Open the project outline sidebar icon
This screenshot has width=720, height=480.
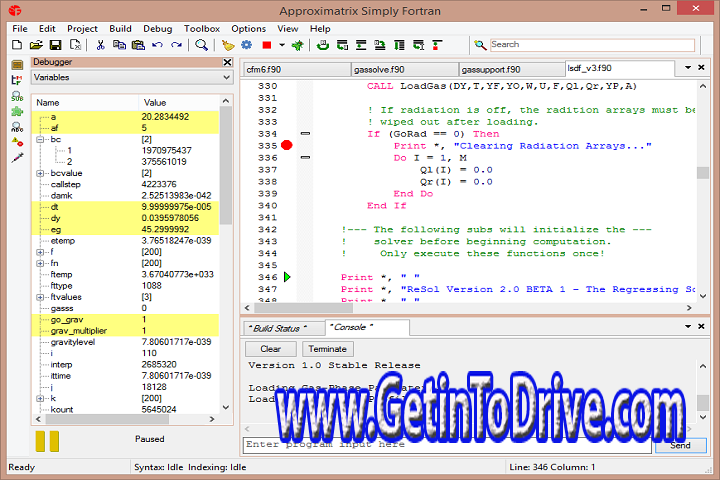tap(17, 65)
